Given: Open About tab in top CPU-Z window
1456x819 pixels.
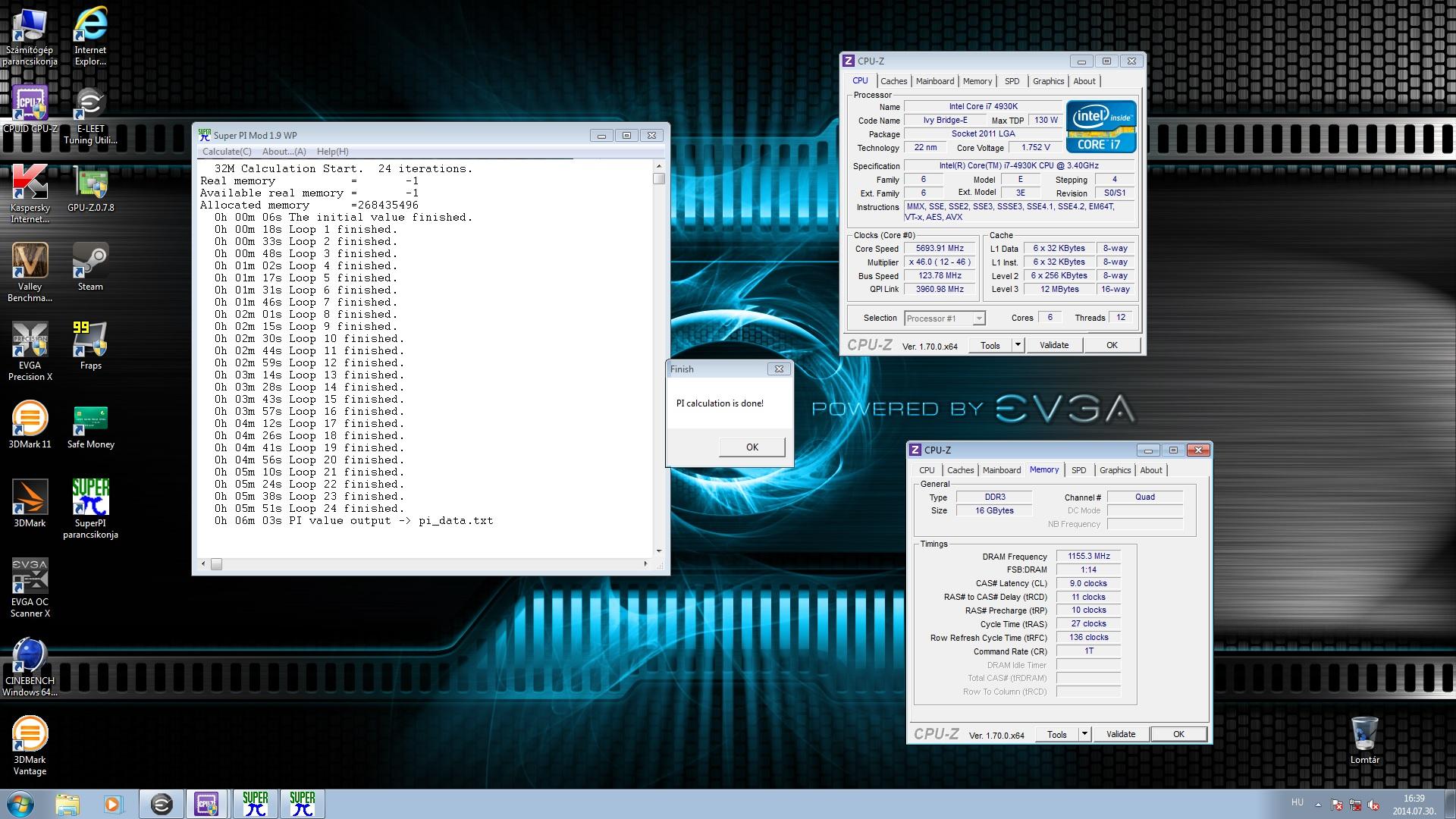Looking at the screenshot, I should click(1084, 81).
